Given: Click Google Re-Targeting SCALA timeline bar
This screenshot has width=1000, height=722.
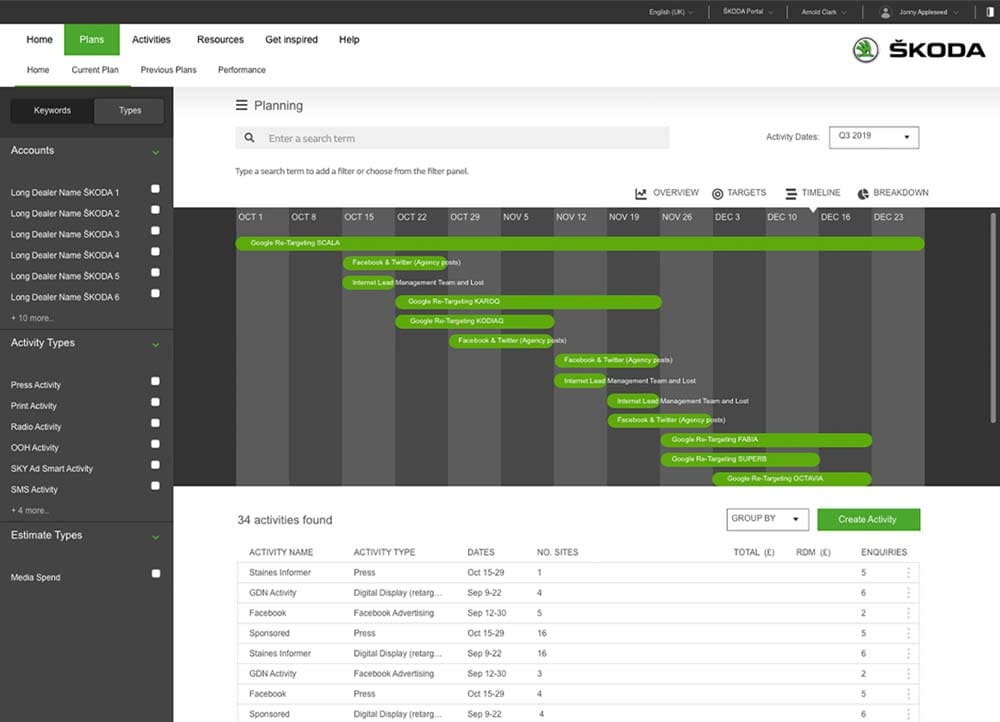Looking at the screenshot, I should tap(580, 243).
